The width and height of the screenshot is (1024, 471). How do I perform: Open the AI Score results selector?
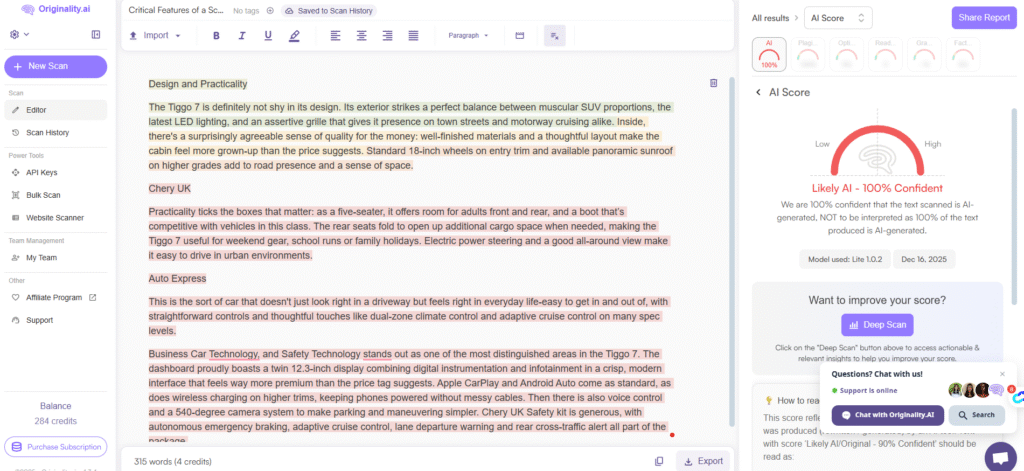839,17
